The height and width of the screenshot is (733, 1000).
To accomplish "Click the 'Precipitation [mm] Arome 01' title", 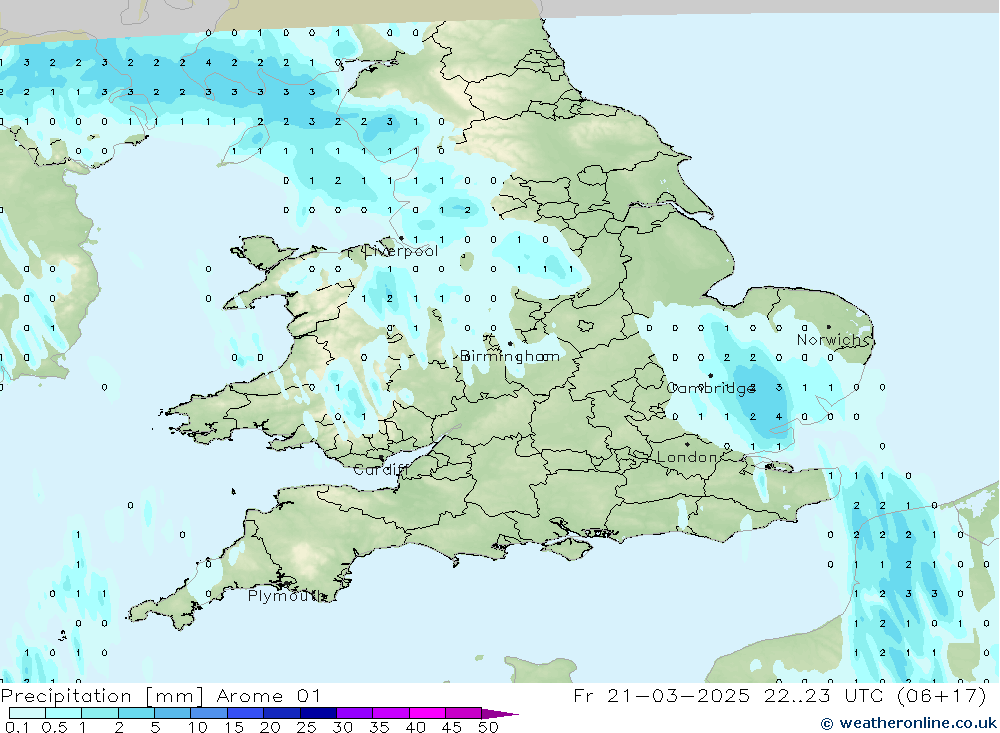I will 161,696.
